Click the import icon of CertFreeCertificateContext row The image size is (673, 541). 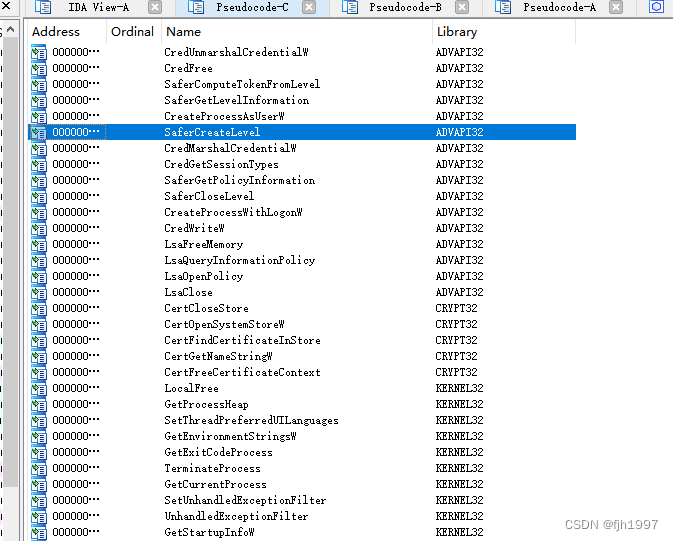point(39,373)
